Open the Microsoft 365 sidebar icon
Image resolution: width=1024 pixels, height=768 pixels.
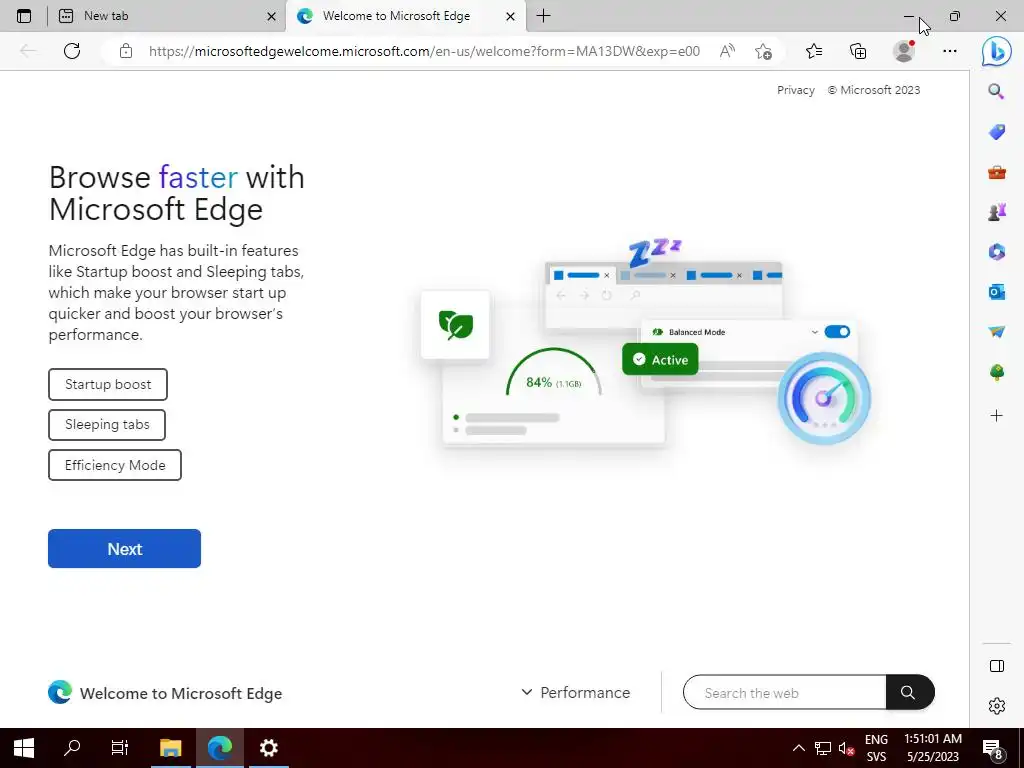point(997,252)
